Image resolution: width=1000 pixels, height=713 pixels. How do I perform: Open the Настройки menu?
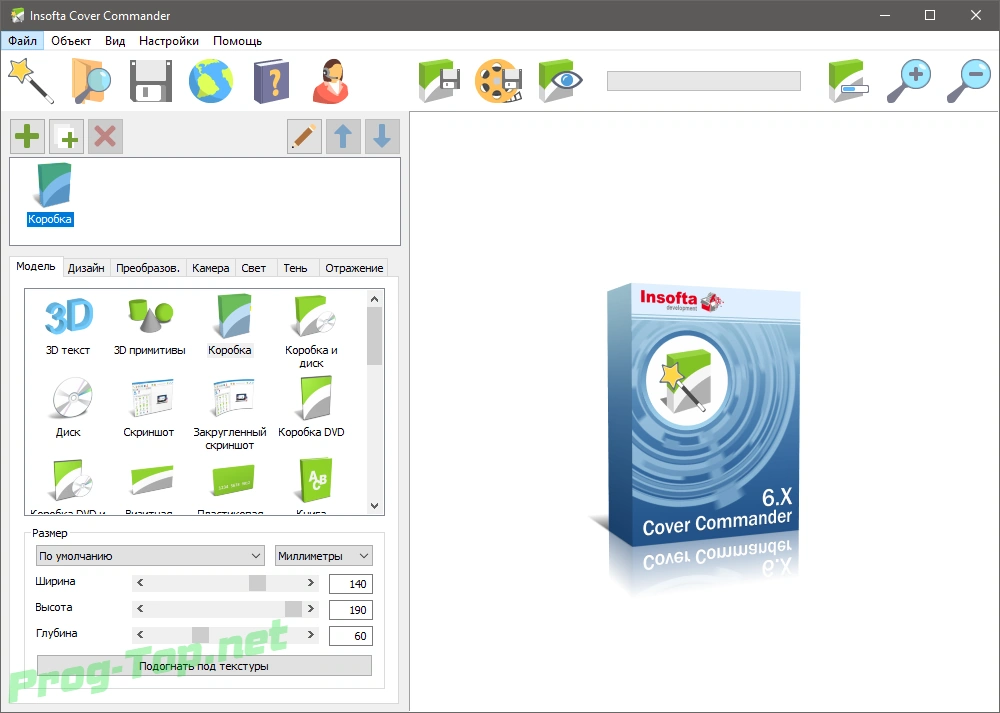pos(168,41)
